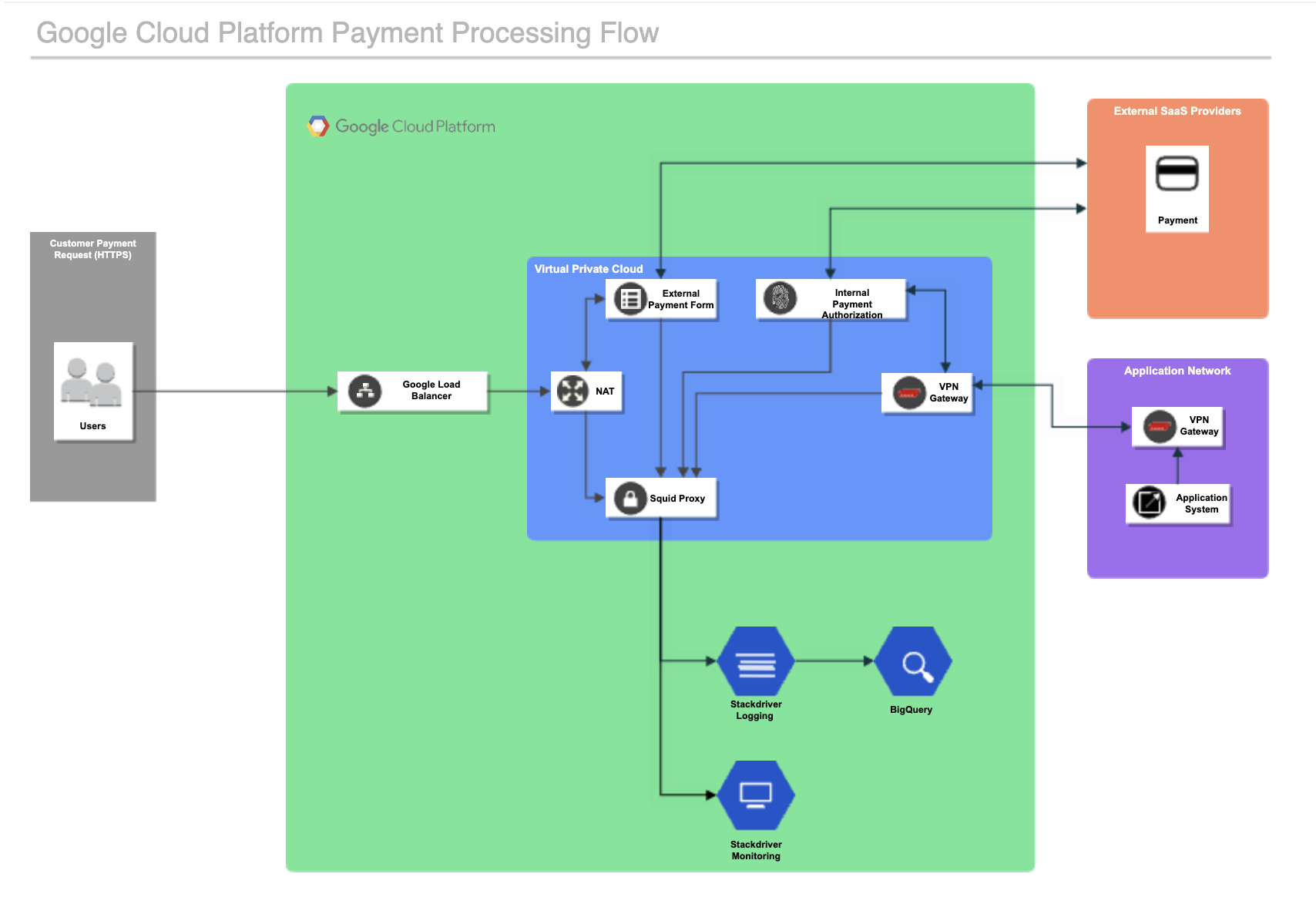Click the "Virtual Private Cloud" label
This screenshot has width=1316, height=914.
[x=589, y=269]
